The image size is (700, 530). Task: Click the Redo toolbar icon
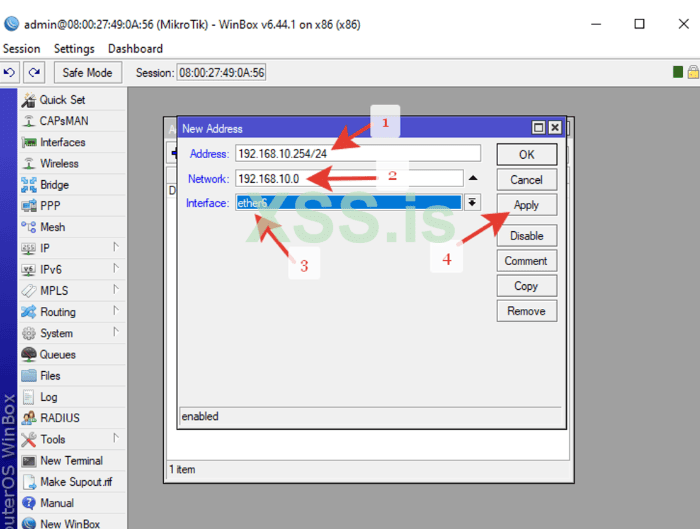coord(34,72)
